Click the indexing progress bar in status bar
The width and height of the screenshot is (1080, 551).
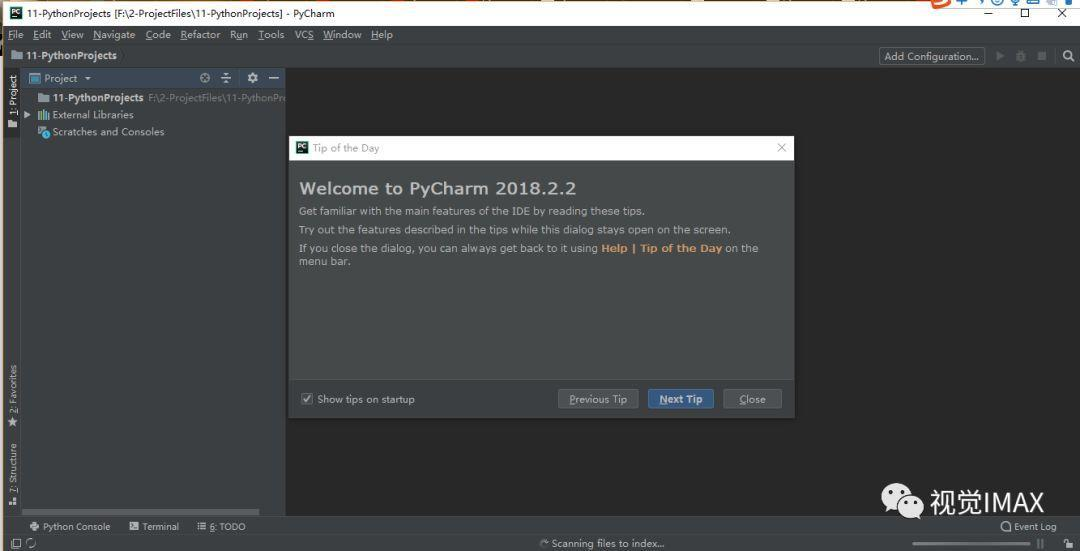972,543
